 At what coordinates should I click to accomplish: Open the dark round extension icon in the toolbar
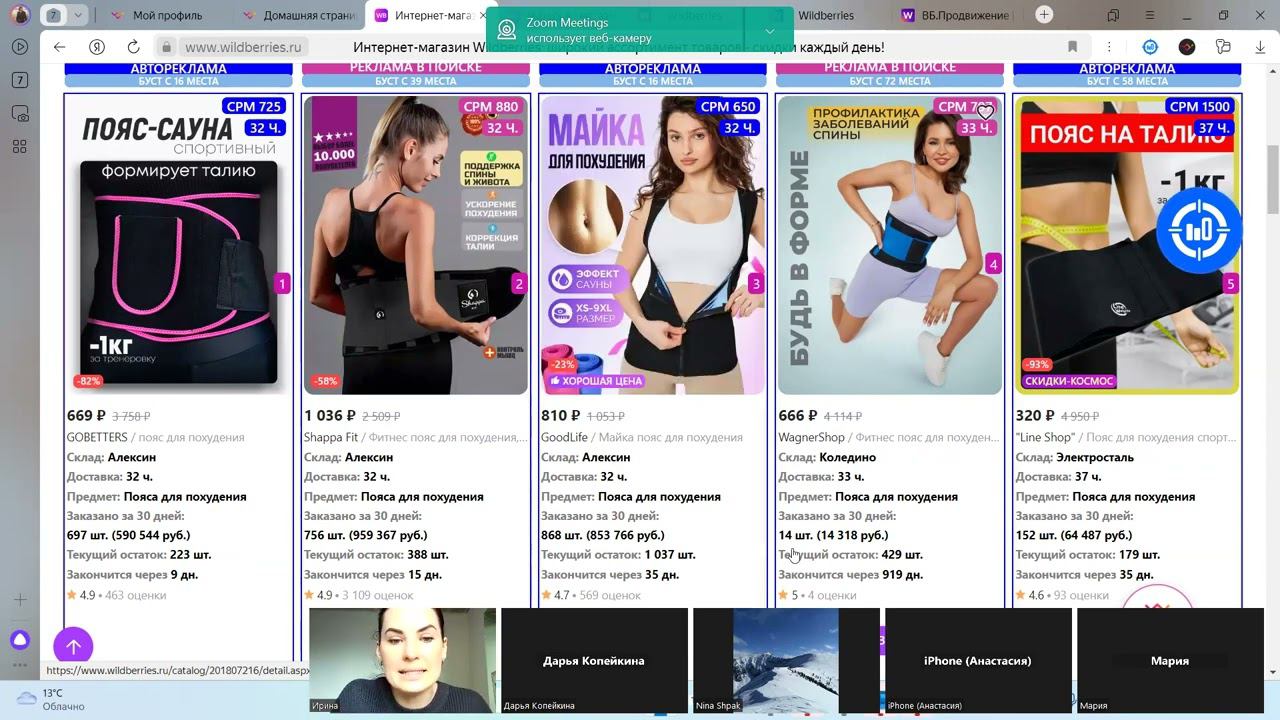pos(1187,47)
